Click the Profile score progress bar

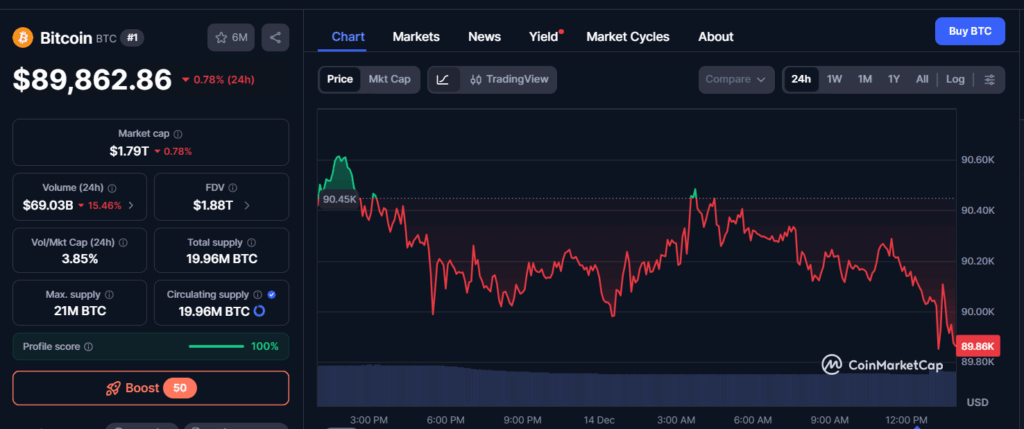click(x=216, y=347)
